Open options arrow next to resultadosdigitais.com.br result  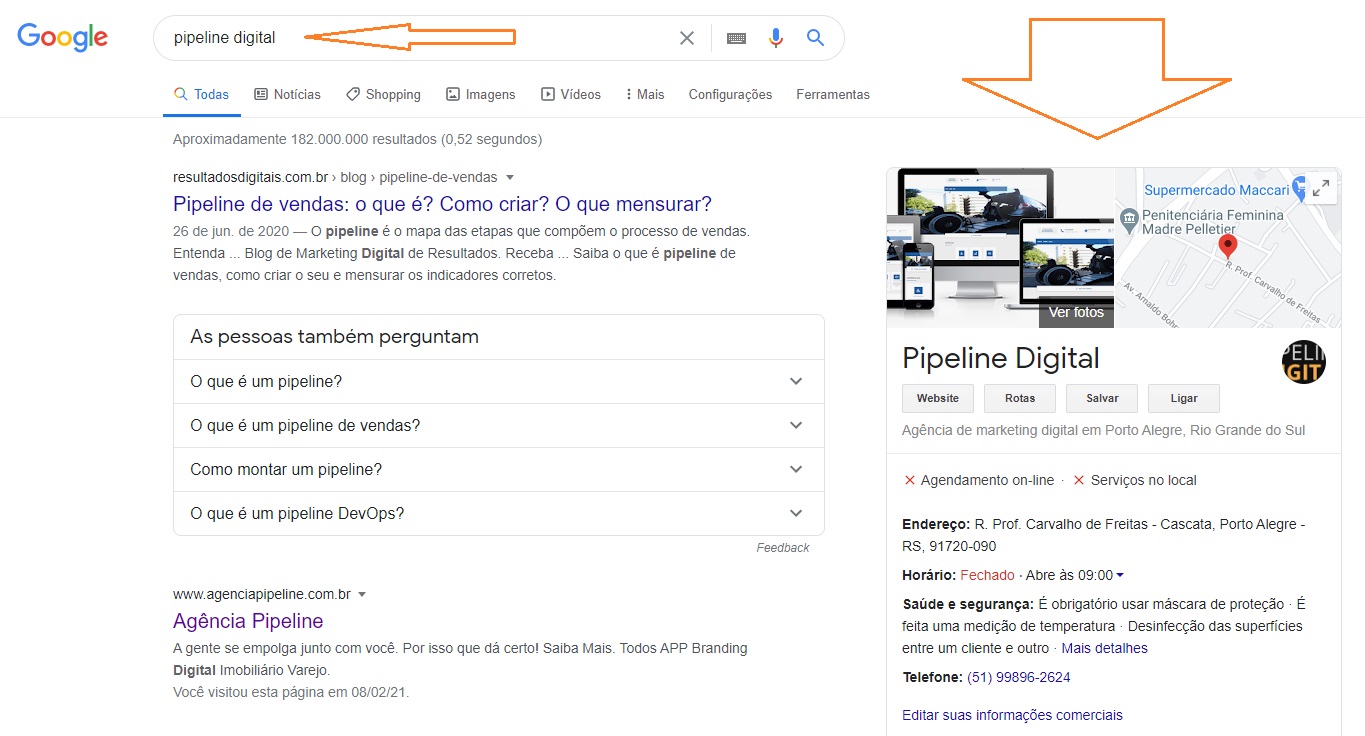tap(510, 176)
